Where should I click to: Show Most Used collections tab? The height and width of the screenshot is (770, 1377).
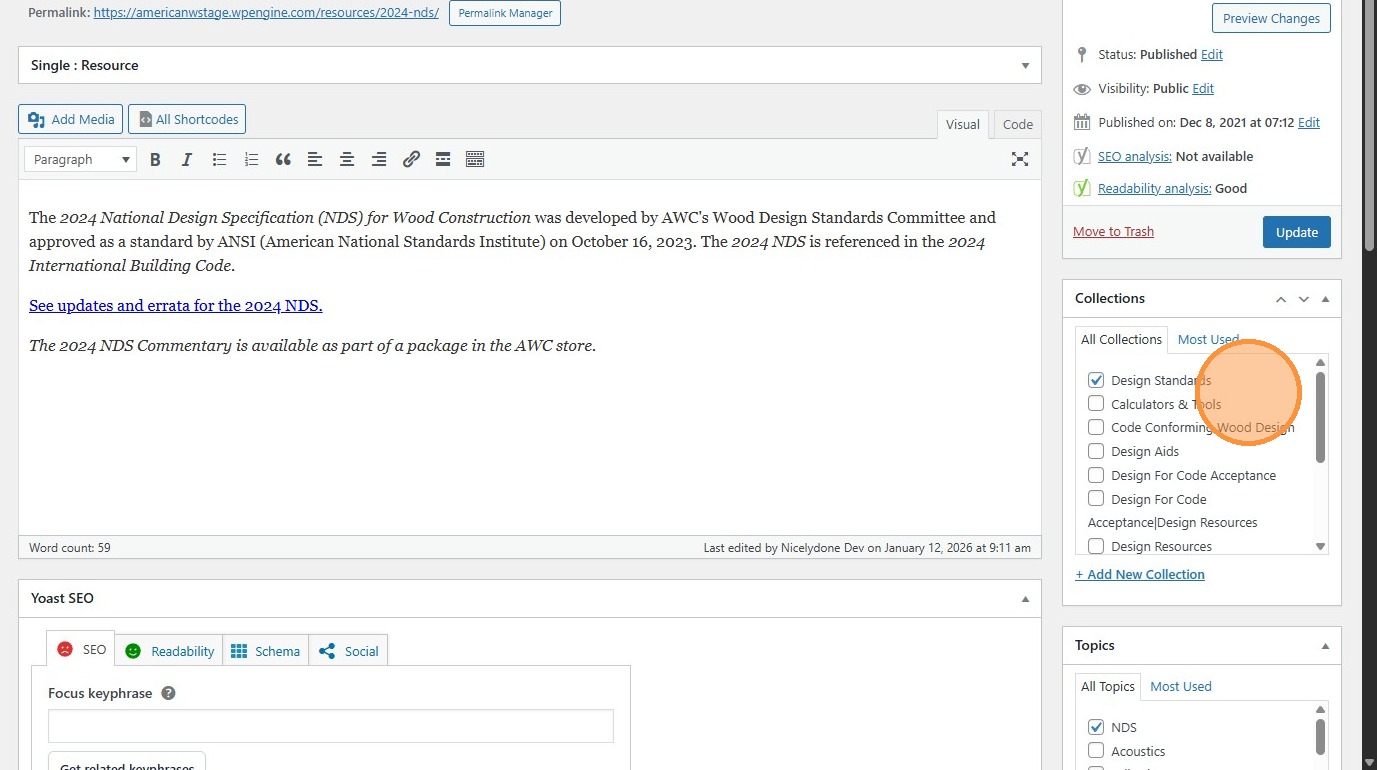coord(1208,339)
